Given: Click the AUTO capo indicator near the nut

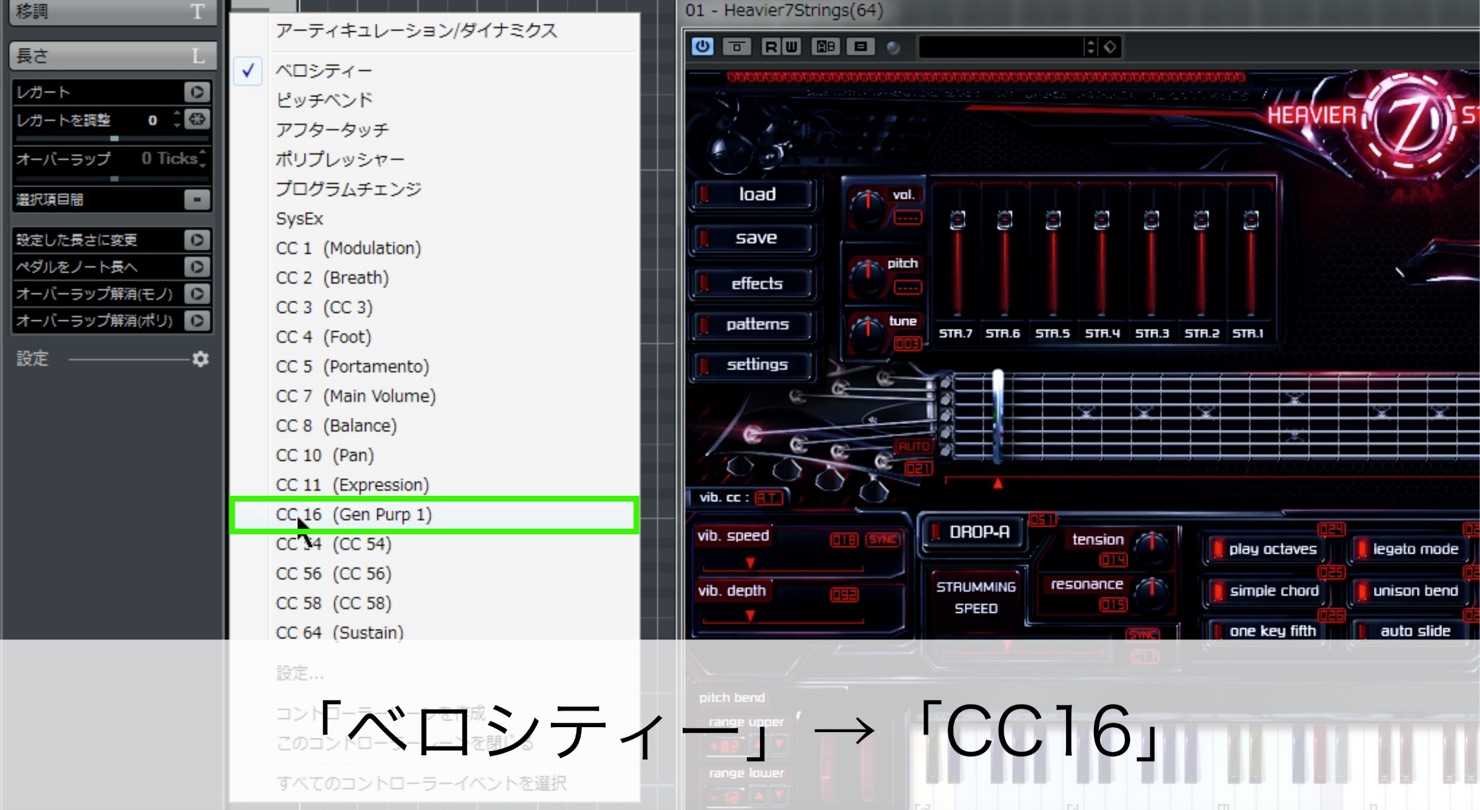Looking at the screenshot, I should pos(913,447).
